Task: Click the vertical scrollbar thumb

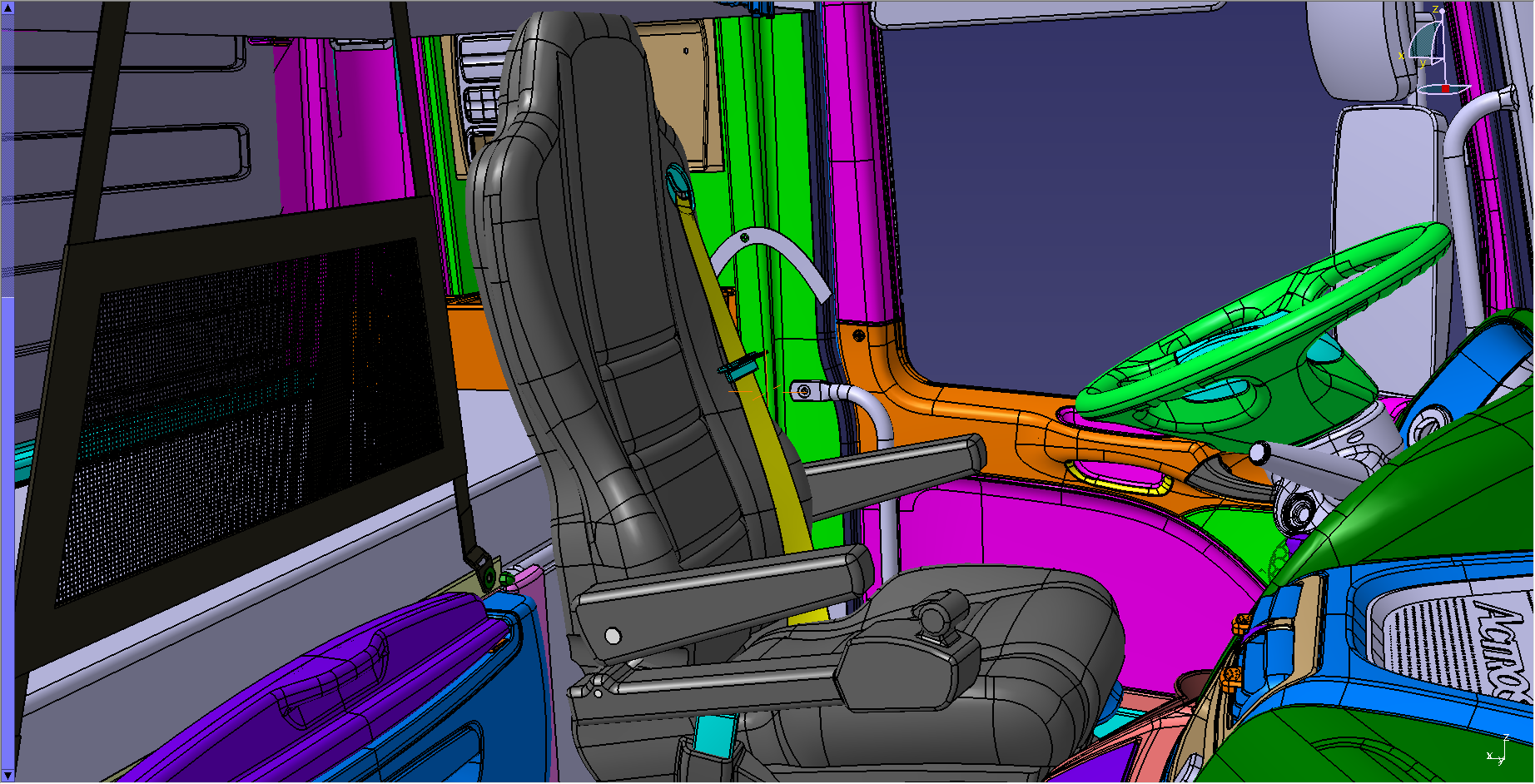Action: [7, 533]
